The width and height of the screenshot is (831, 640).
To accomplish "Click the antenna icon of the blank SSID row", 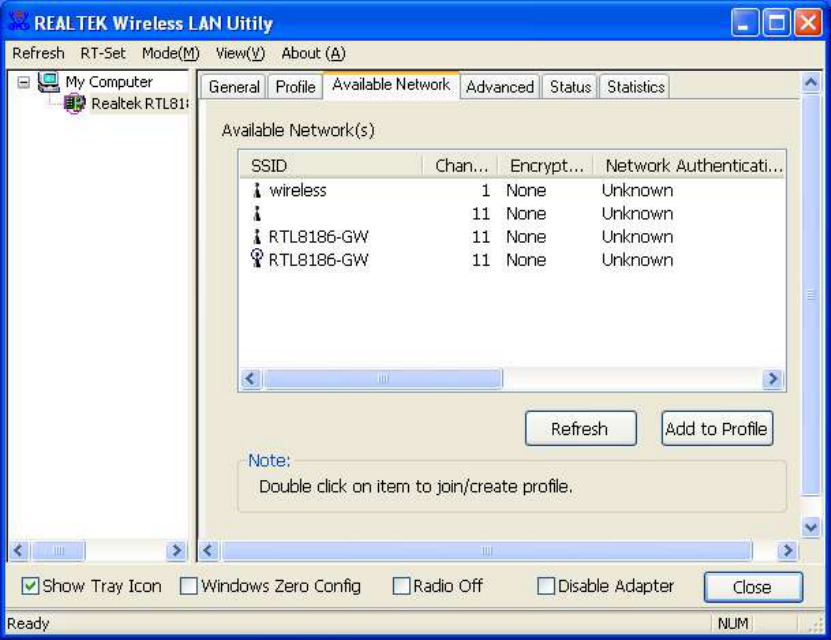I will (257, 214).
